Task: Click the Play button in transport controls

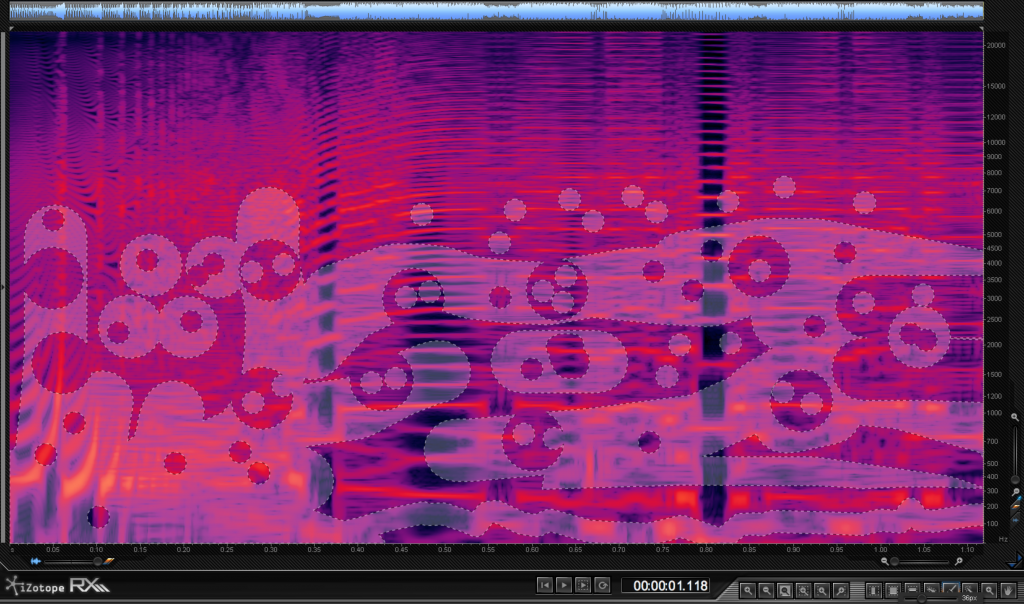Action: pos(564,585)
